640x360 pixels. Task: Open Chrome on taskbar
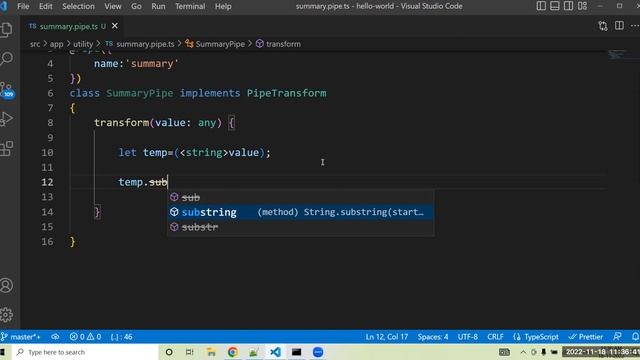233,352
